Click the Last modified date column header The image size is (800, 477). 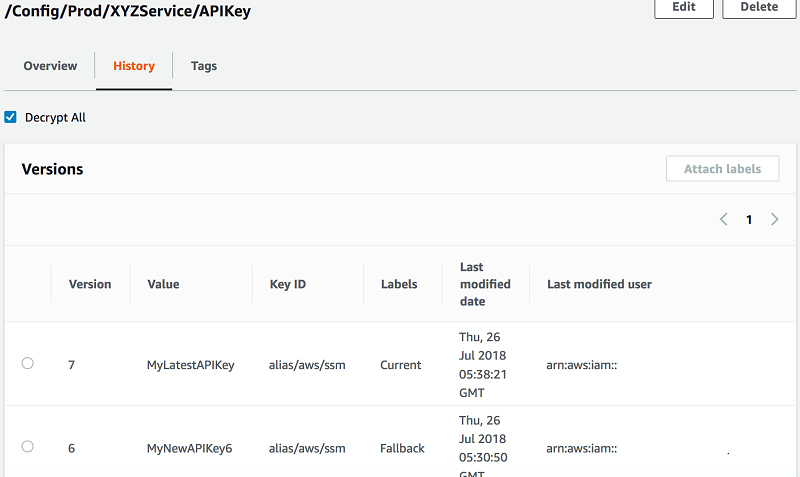pos(485,284)
